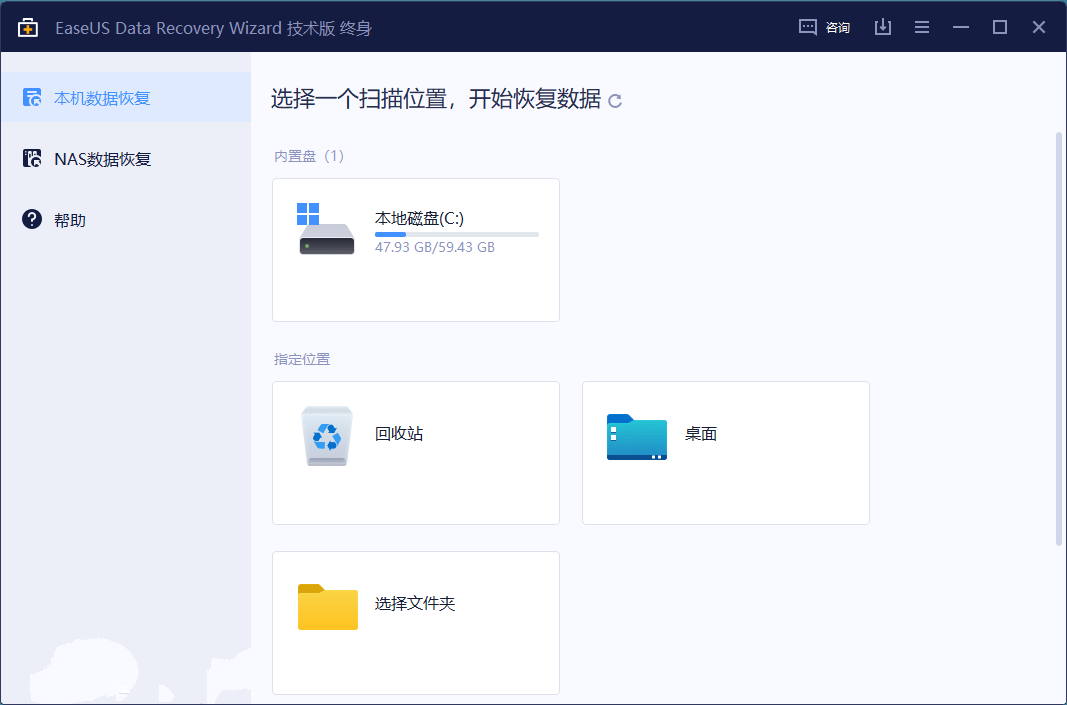Image resolution: width=1067 pixels, height=705 pixels.
Task: Choose 回收站 as scan location
Action: click(399, 434)
